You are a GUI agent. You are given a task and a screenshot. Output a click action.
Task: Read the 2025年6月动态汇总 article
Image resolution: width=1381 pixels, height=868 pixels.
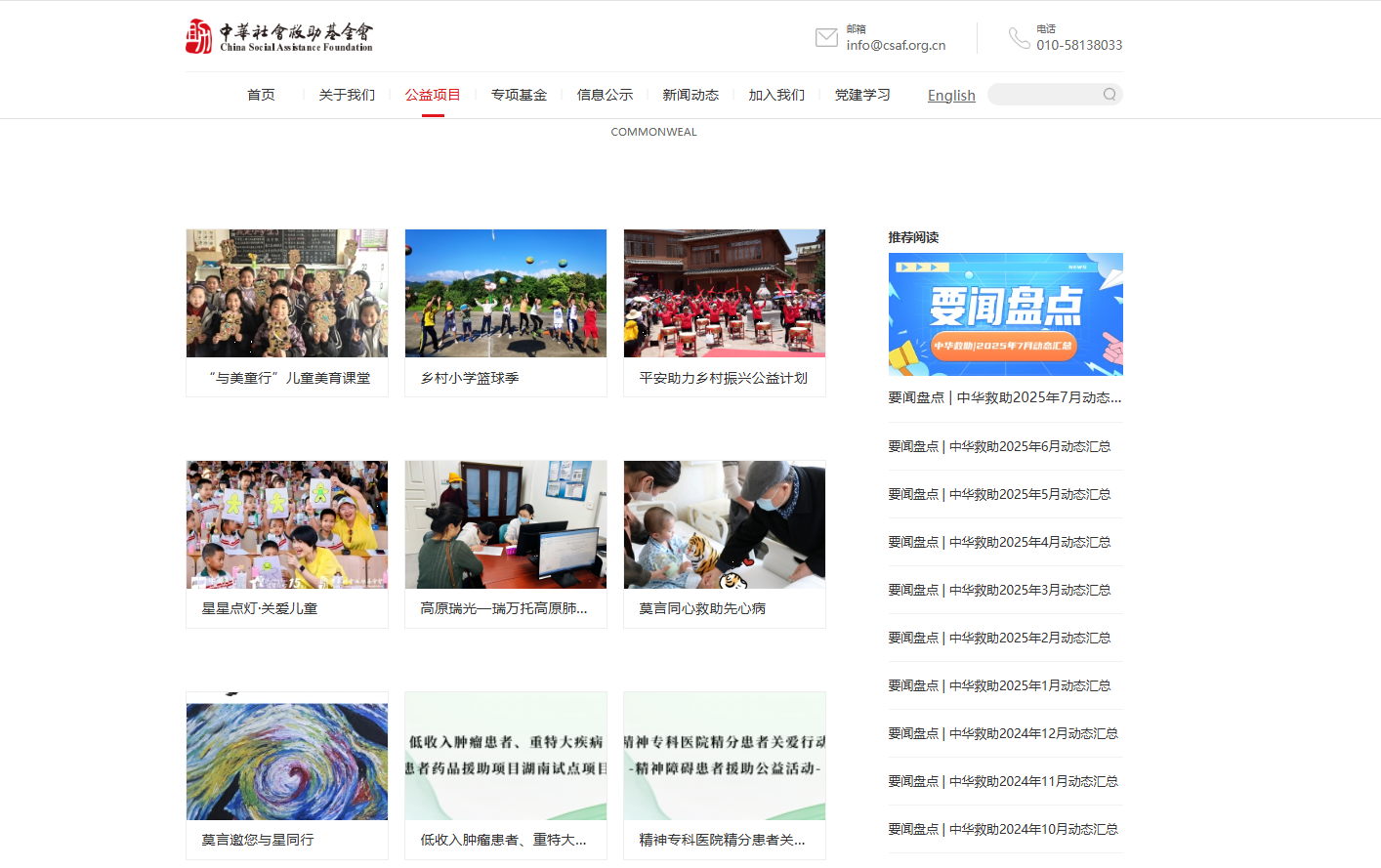pyautogui.click(x=999, y=446)
